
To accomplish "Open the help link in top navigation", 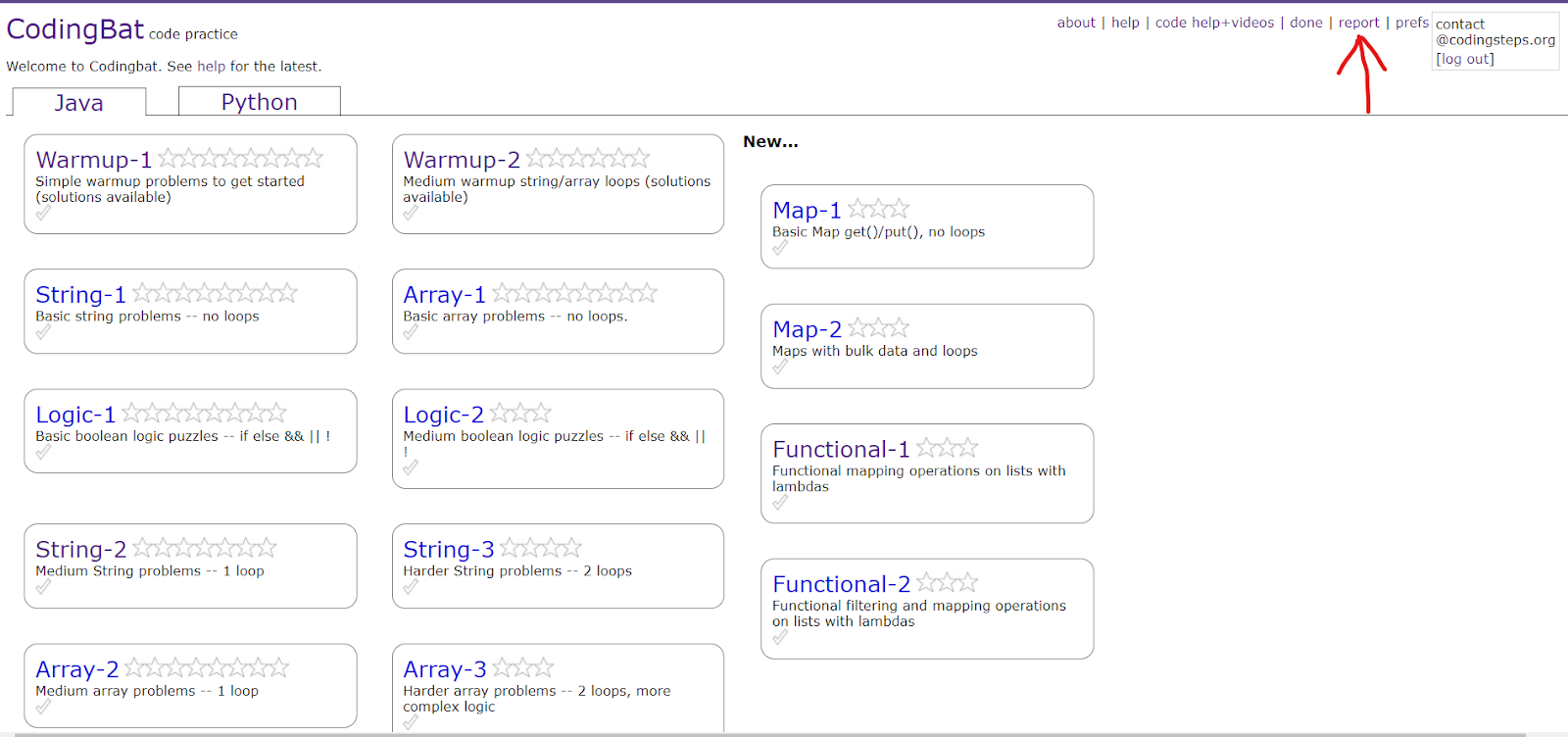I will [x=1125, y=23].
